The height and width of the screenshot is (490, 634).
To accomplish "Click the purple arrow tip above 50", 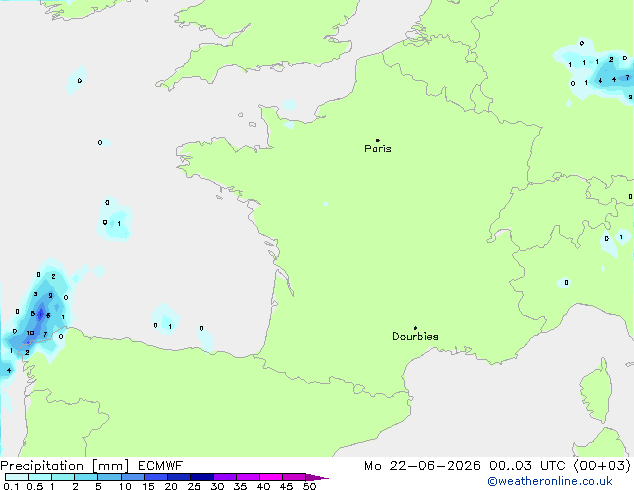I will point(317,477).
